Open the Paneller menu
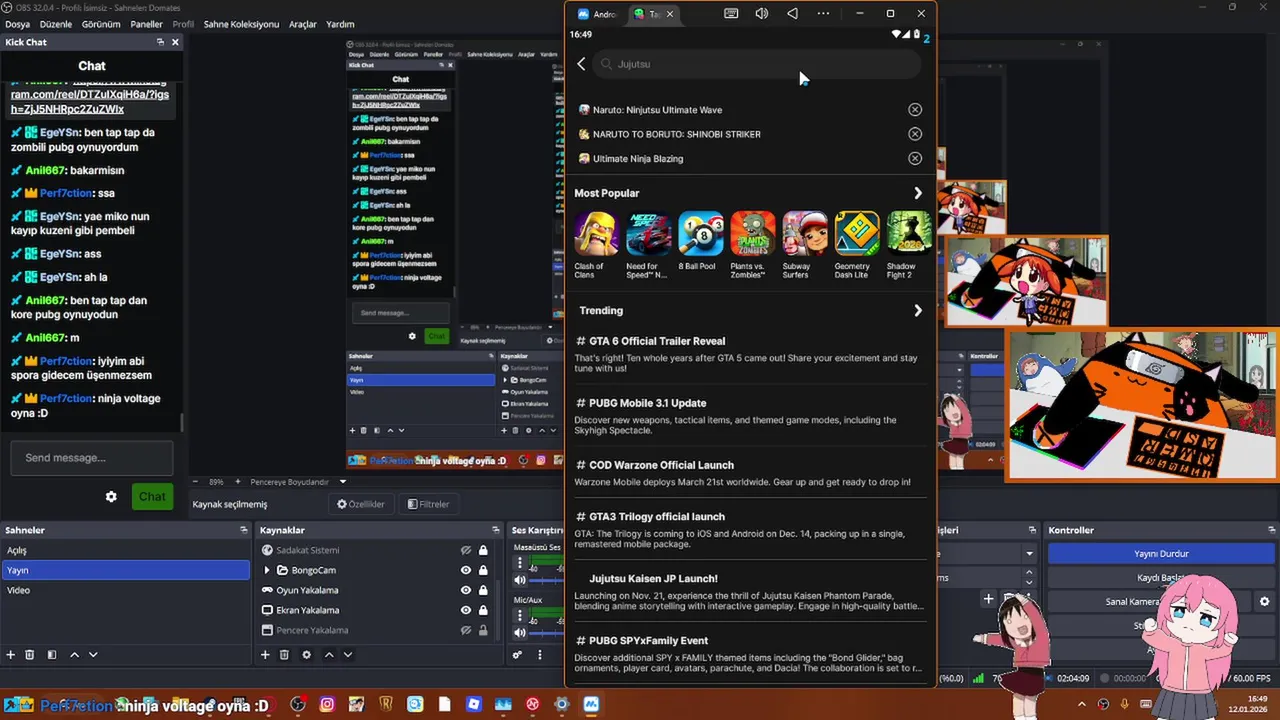This screenshot has width=1280, height=720. point(146,24)
